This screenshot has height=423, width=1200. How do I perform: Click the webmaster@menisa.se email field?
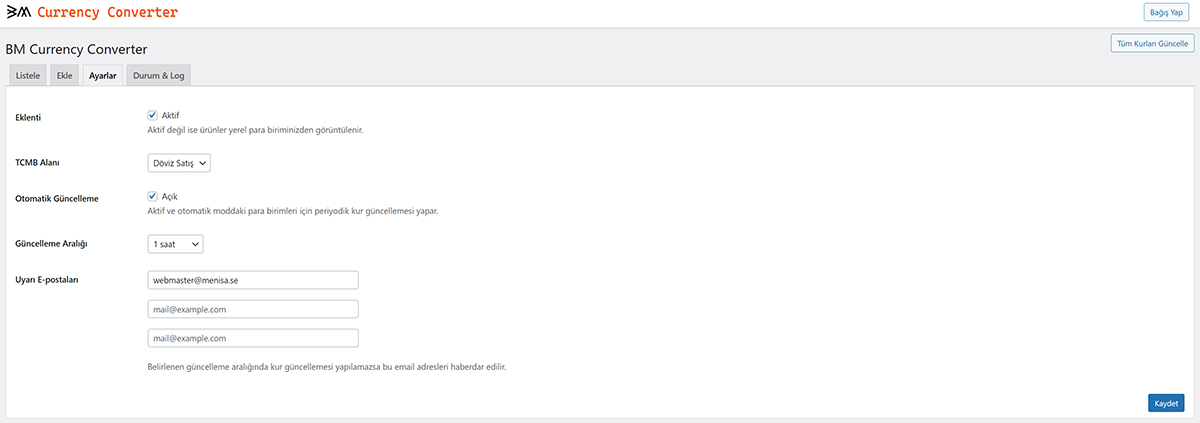coord(252,281)
